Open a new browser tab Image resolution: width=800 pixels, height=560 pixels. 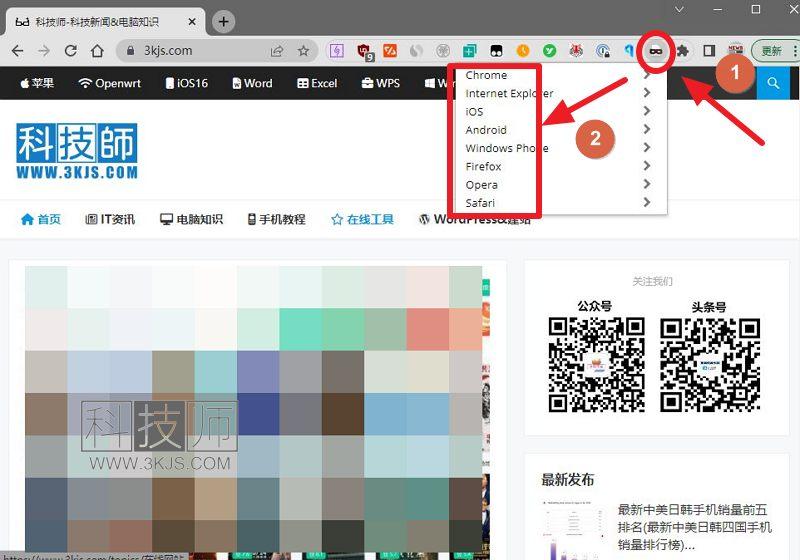(x=223, y=21)
